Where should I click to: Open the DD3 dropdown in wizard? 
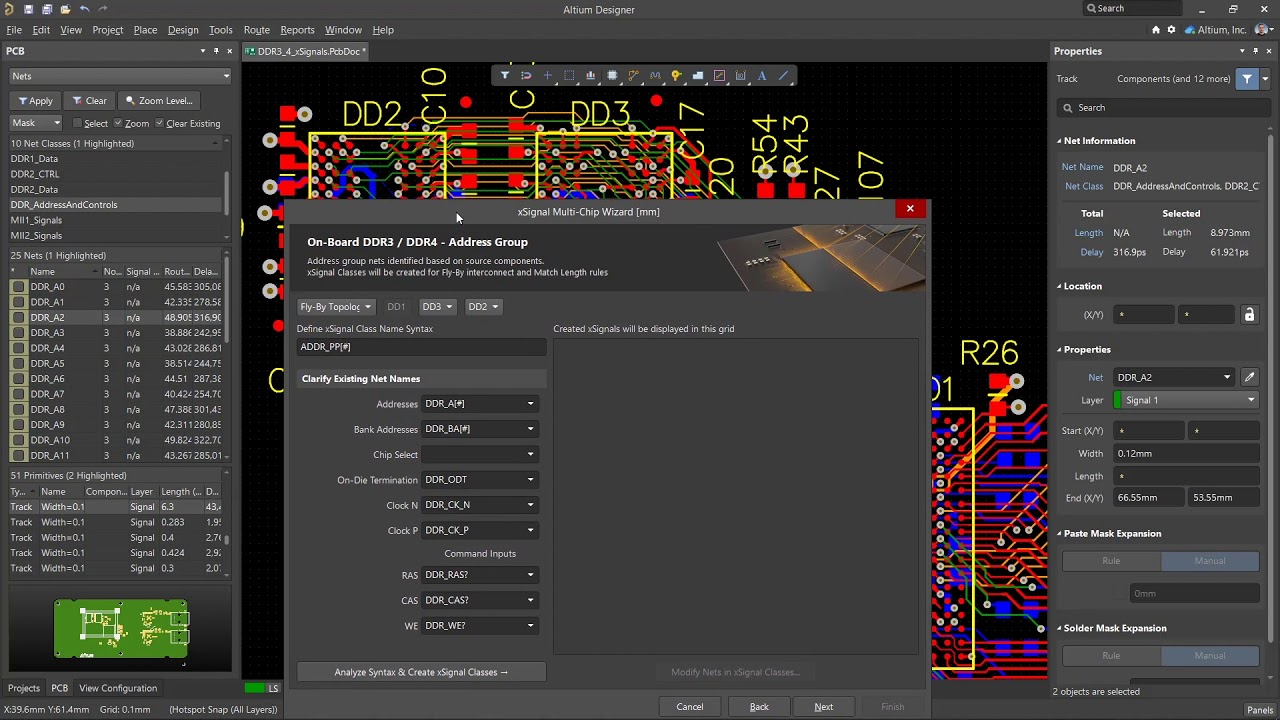pyautogui.click(x=437, y=307)
